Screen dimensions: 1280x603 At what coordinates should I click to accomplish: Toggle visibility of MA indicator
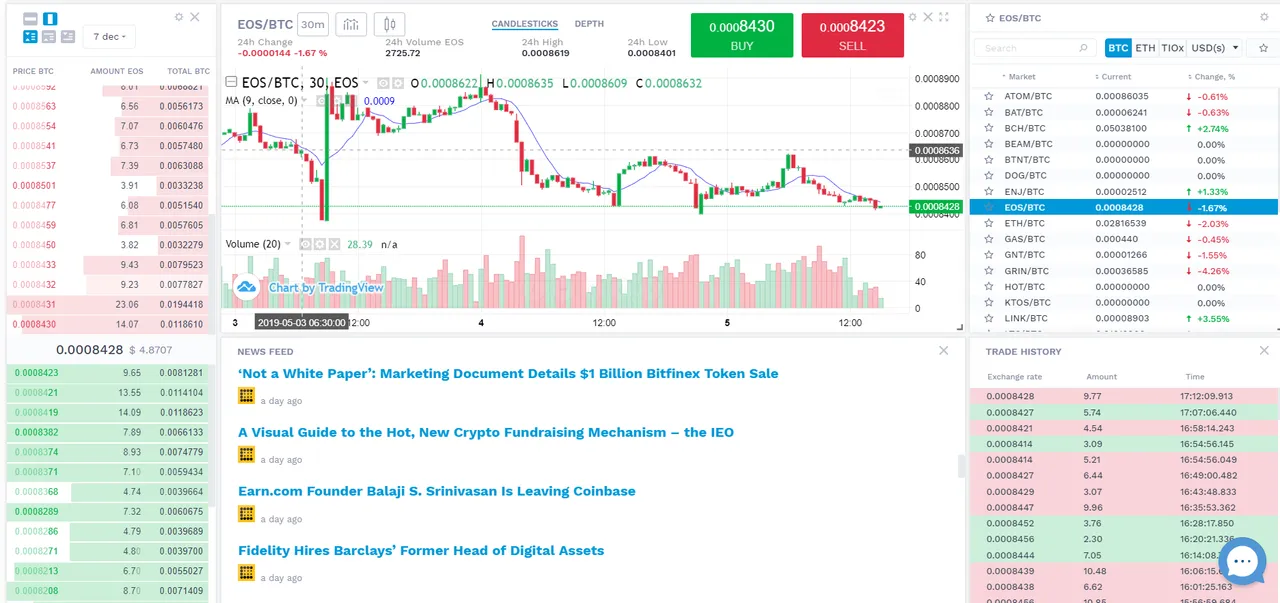tap(322, 101)
